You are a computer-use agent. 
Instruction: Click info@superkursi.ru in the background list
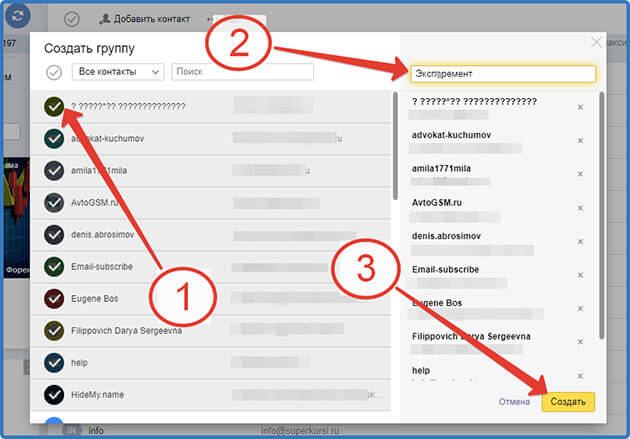(x=300, y=431)
